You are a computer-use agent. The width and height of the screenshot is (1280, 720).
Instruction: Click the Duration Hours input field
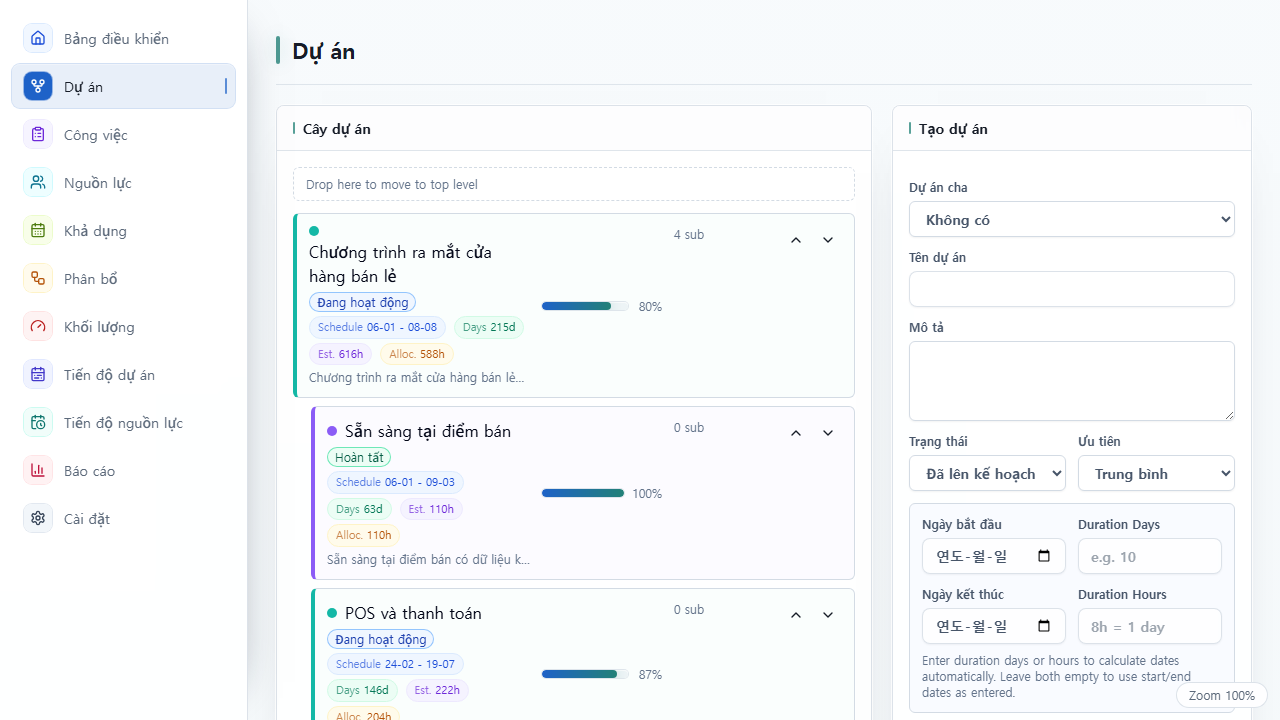pos(1150,627)
